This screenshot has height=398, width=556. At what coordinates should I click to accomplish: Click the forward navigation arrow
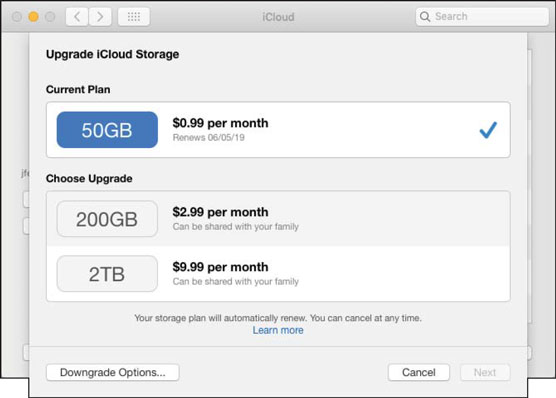click(x=100, y=17)
